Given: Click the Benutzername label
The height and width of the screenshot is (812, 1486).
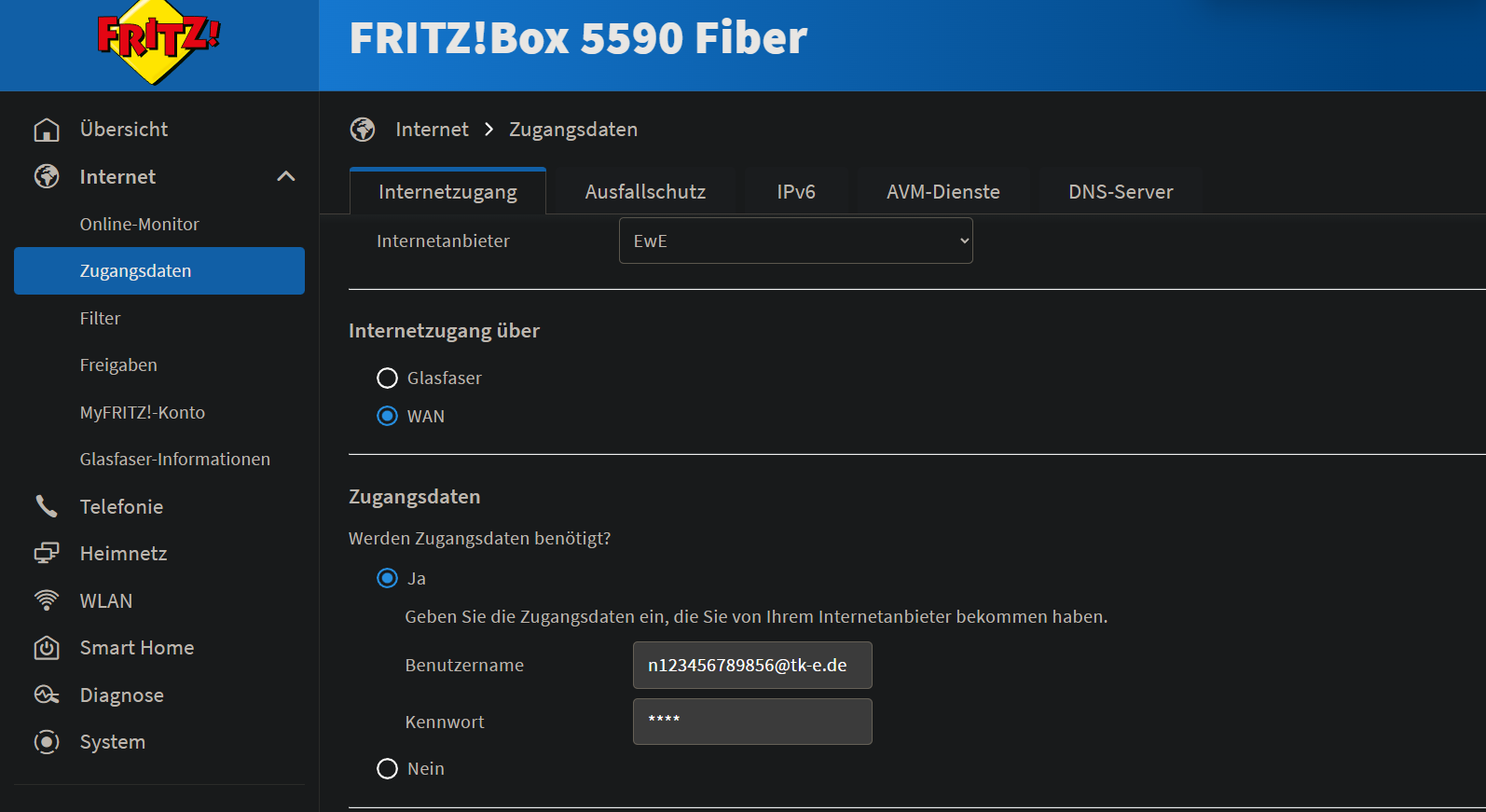Looking at the screenshot, I should pos(464,665).
